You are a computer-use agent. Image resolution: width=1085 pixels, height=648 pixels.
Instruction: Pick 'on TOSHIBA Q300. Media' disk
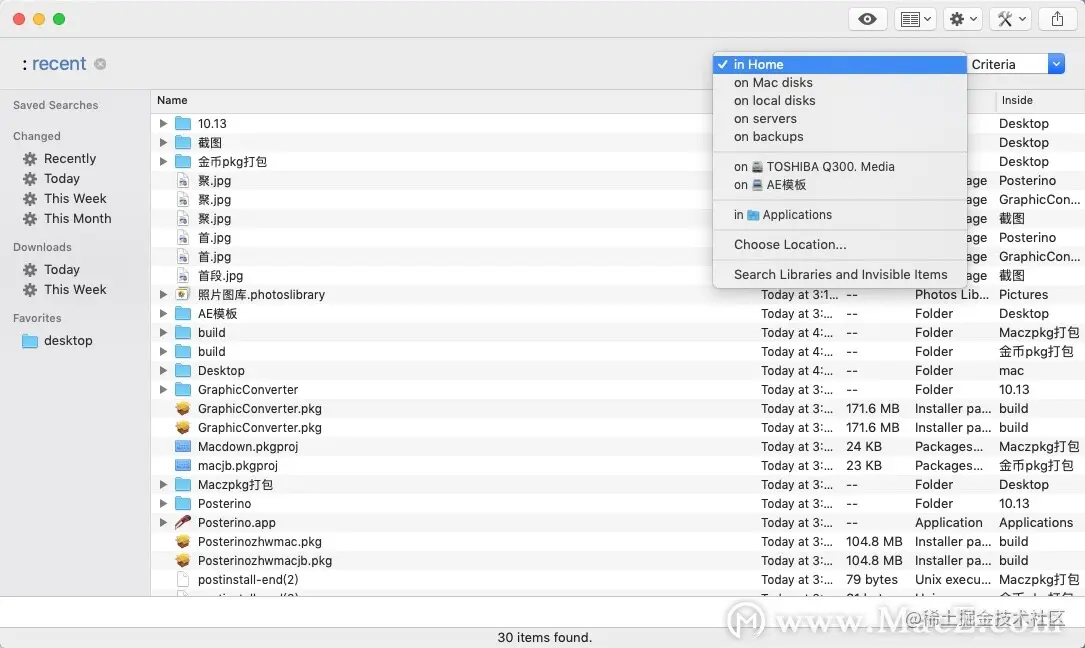click(x=839, y=167)
